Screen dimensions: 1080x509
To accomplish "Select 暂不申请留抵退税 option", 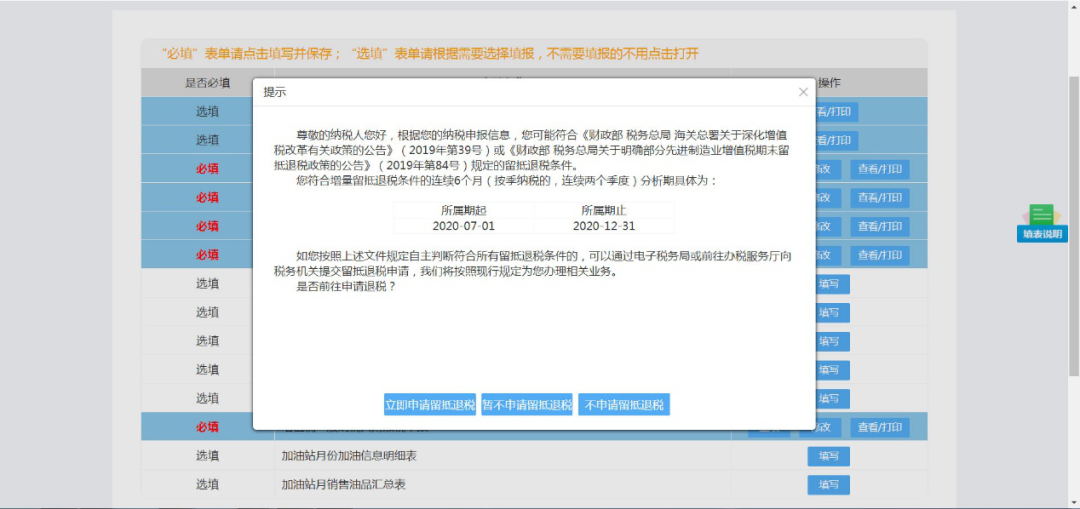I will point(527,405).
